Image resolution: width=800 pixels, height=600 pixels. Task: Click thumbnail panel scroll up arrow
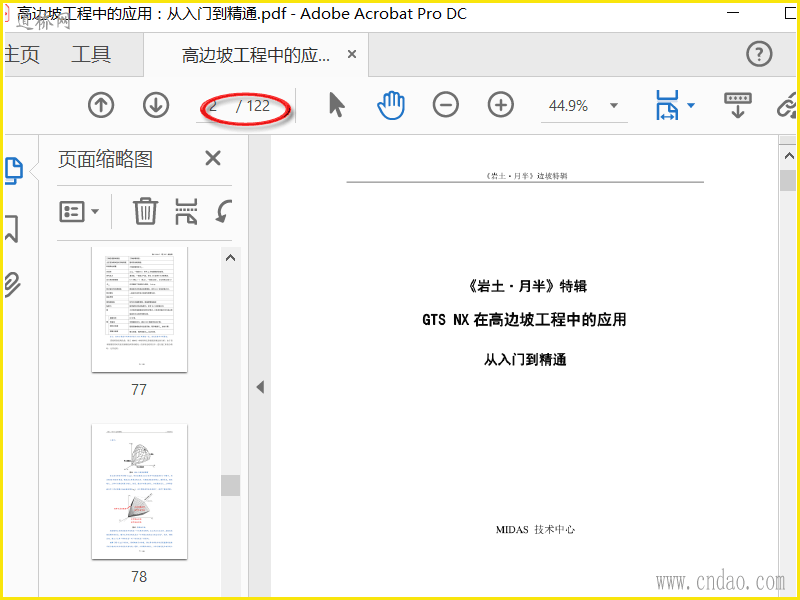pos(231,258)
